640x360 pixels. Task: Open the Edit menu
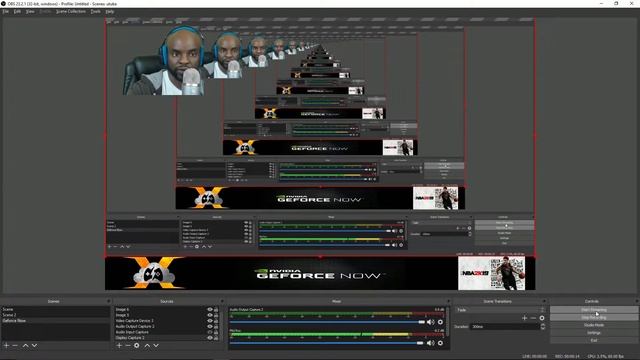click(x=17, y=11)
